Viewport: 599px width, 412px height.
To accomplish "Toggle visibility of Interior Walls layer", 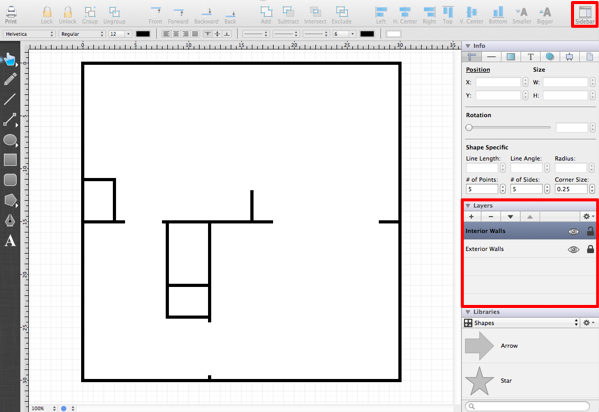I will (573, 231).
